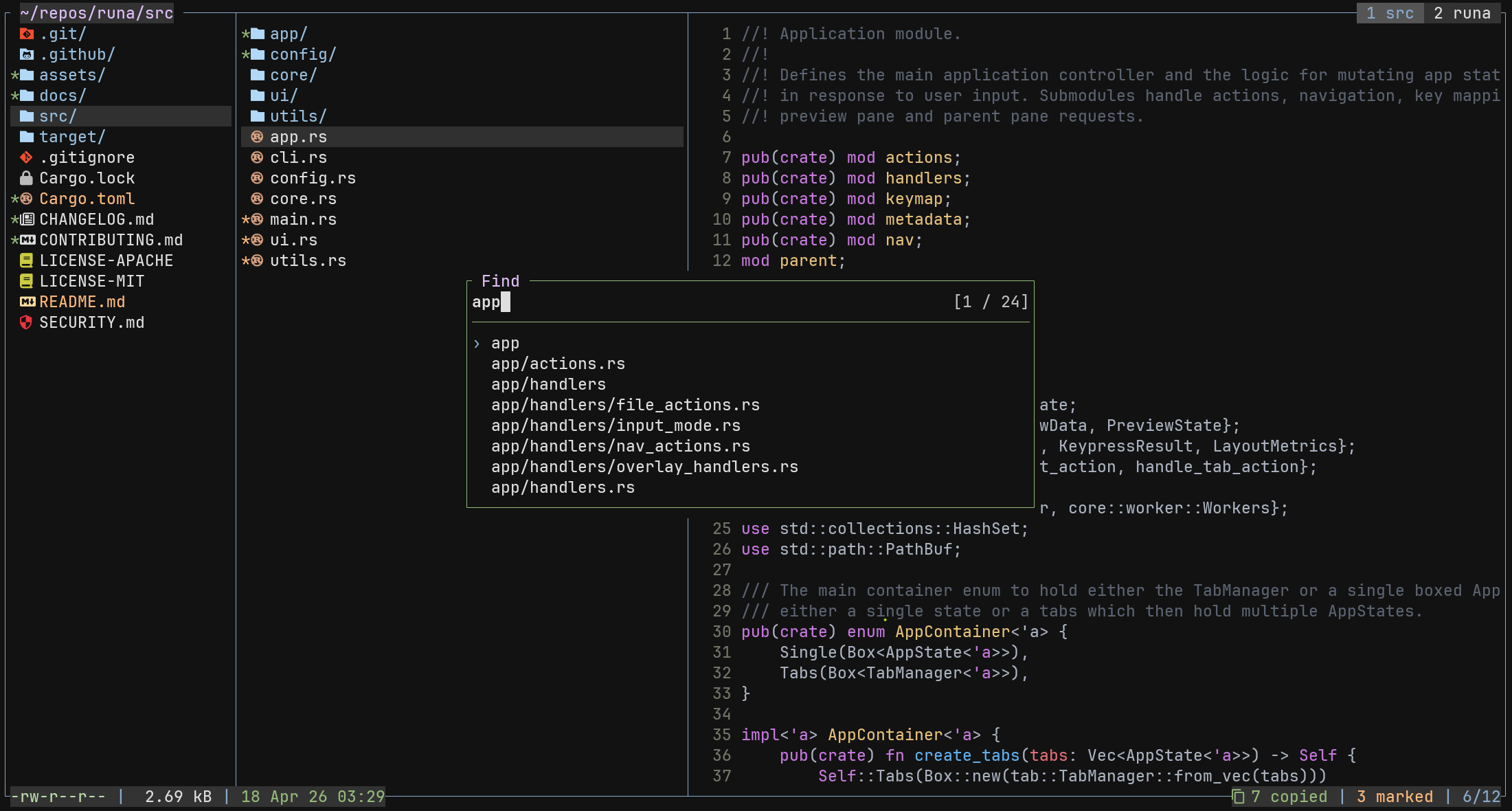
Task: Click the Rust icon next to cli.rs
Action: [x=257, y=157]
